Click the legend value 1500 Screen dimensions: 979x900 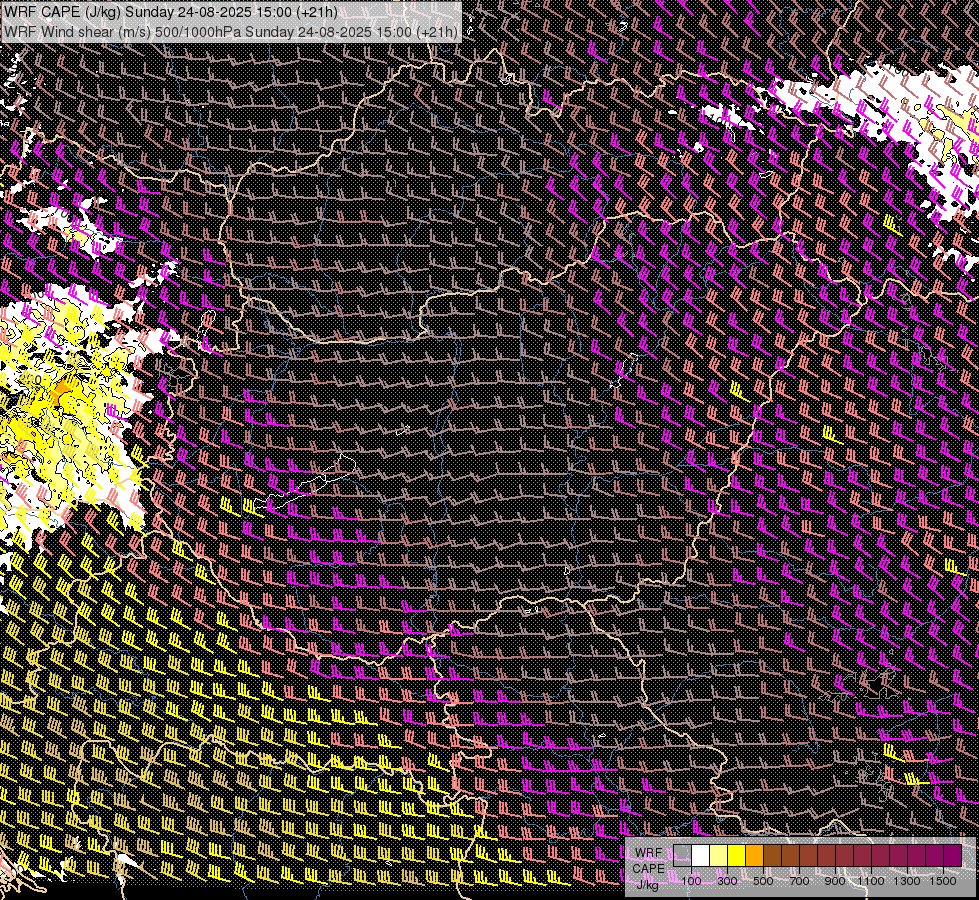point(943,881)
